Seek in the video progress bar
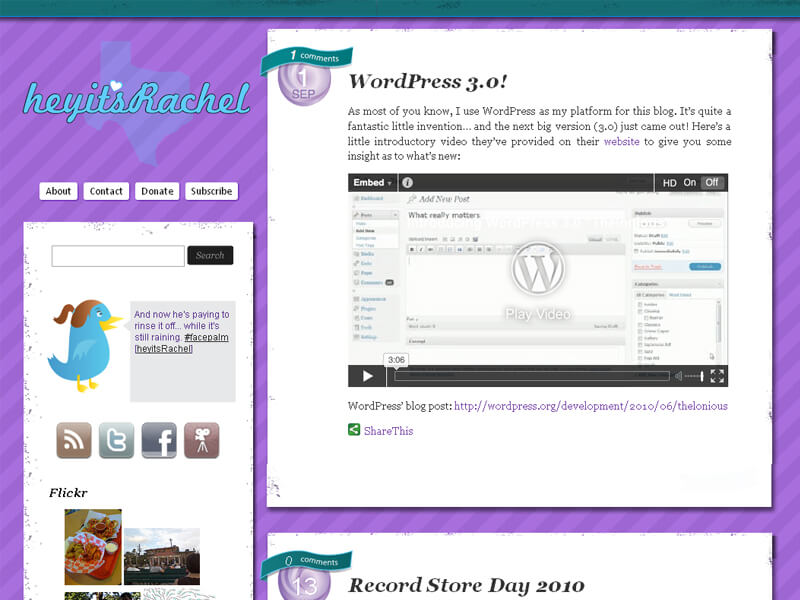The height and width of the screenshot is (600, 800). pyautogui.click(x=531, y=376)
